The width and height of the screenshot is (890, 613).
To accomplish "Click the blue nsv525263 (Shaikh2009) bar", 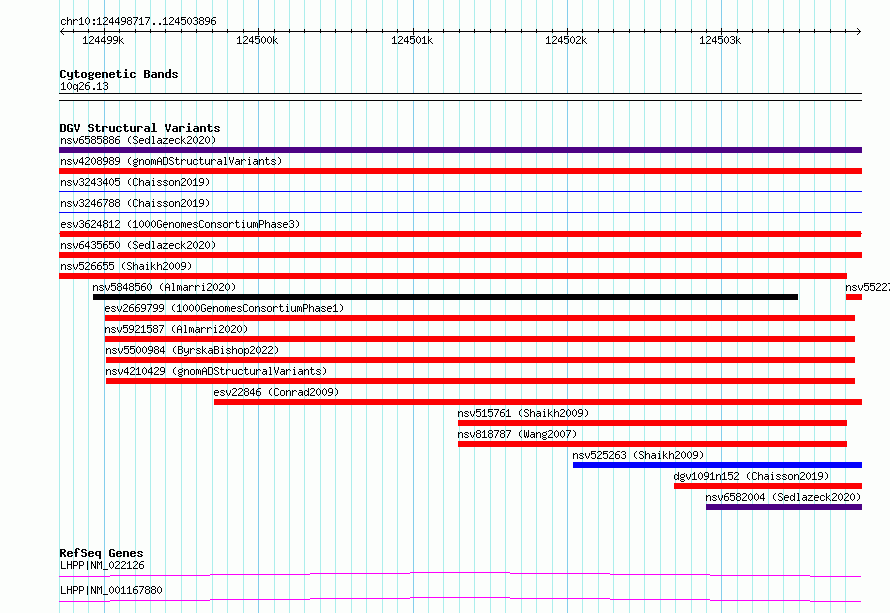I will [x=717, y=465].
